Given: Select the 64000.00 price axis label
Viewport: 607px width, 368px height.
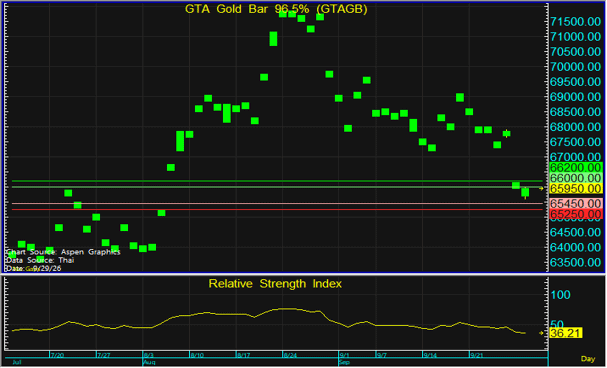Looking at the screenshot, I should pyautogui.click(x=576, y=248).
